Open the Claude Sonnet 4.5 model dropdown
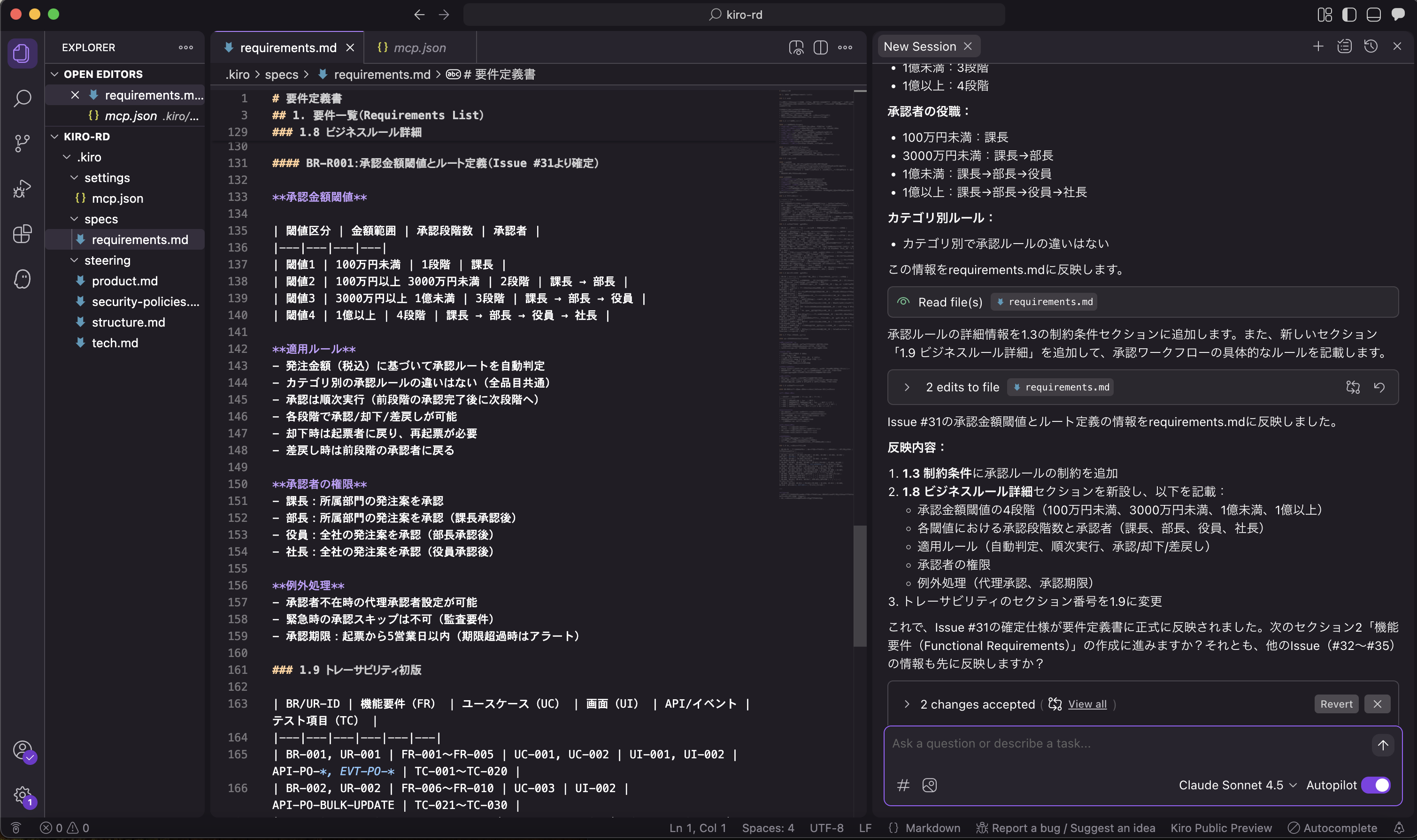The image size is (1417, 840). point(1237,785)
